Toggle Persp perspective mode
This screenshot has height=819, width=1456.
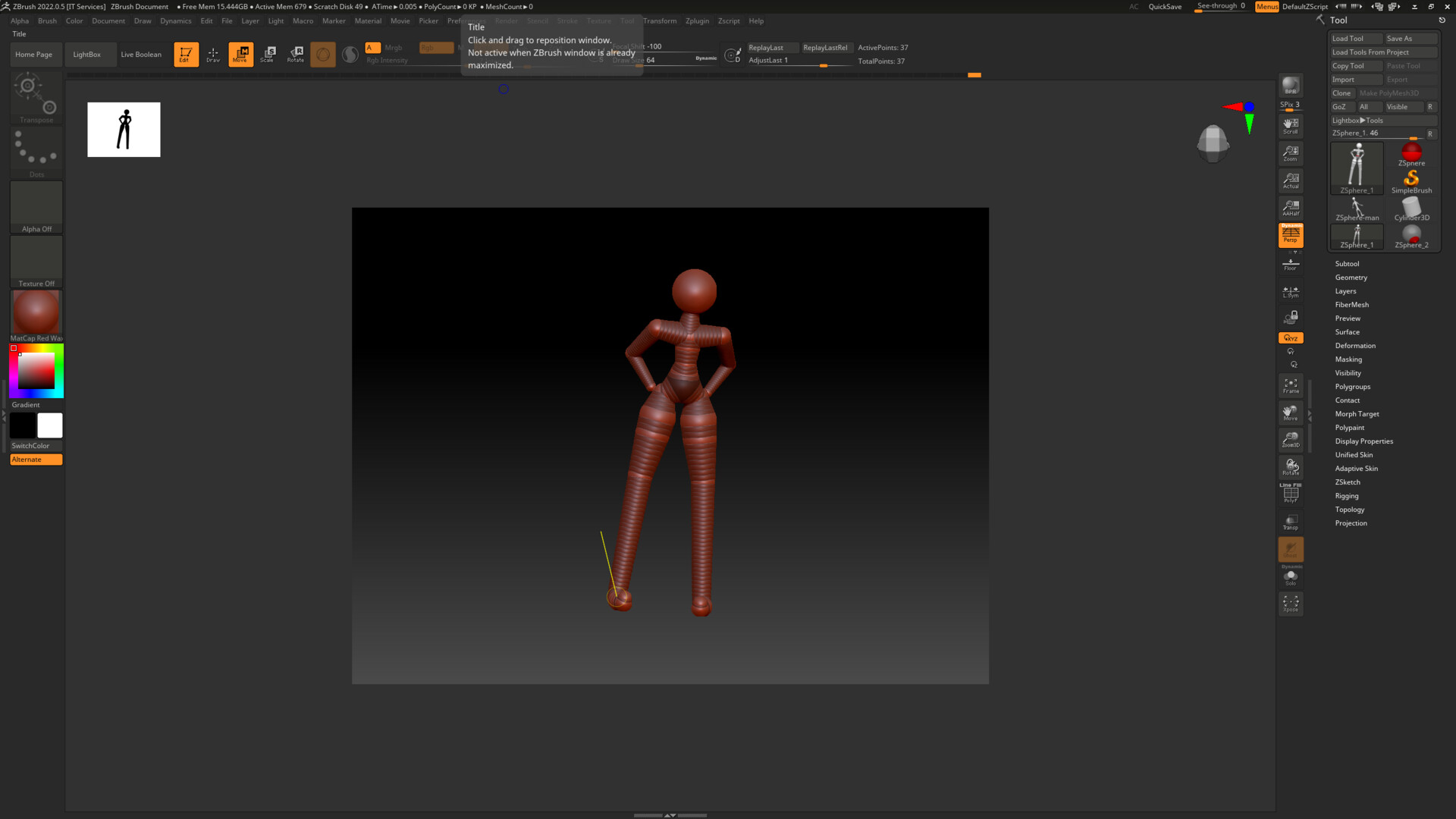[1291, 235]
